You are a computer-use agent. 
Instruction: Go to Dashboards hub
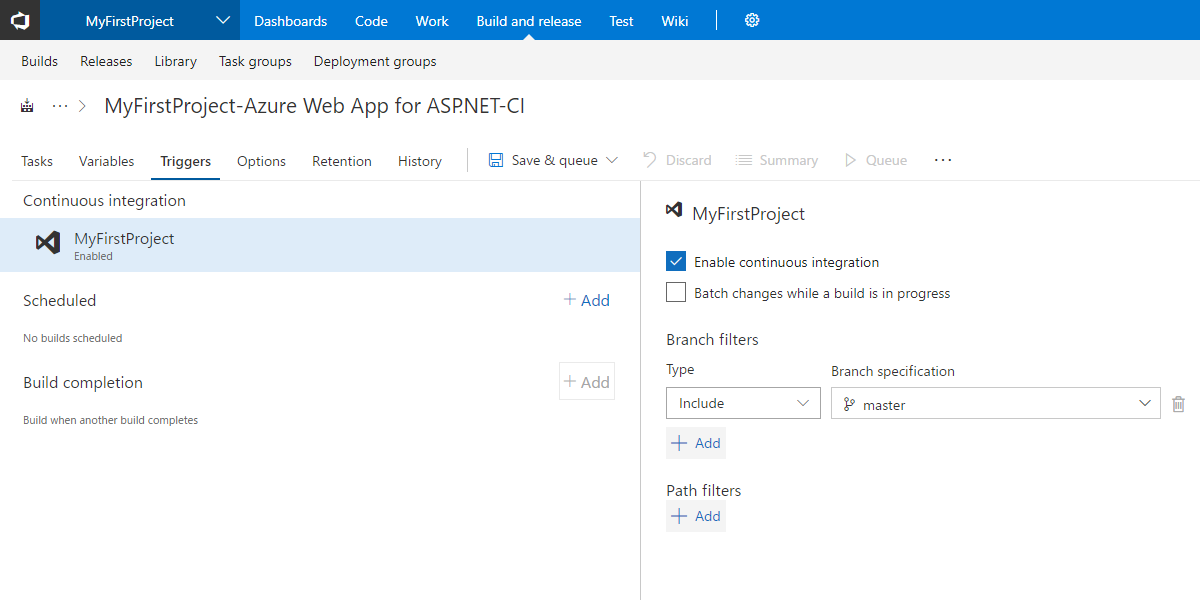click(290, 20)
